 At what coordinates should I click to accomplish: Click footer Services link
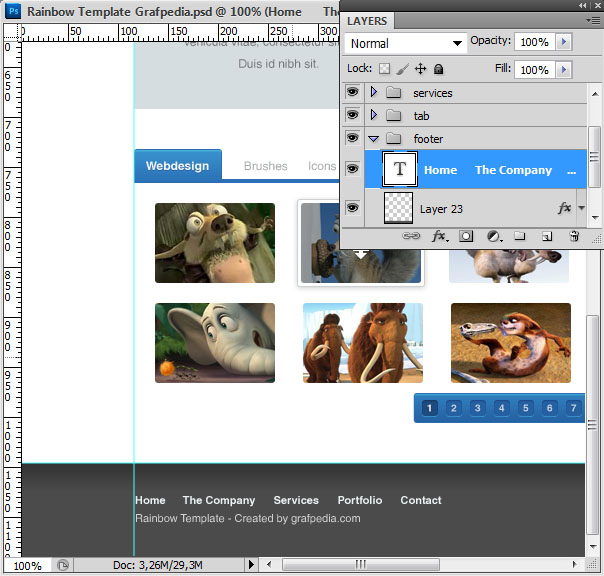click(x=296, y=500)
